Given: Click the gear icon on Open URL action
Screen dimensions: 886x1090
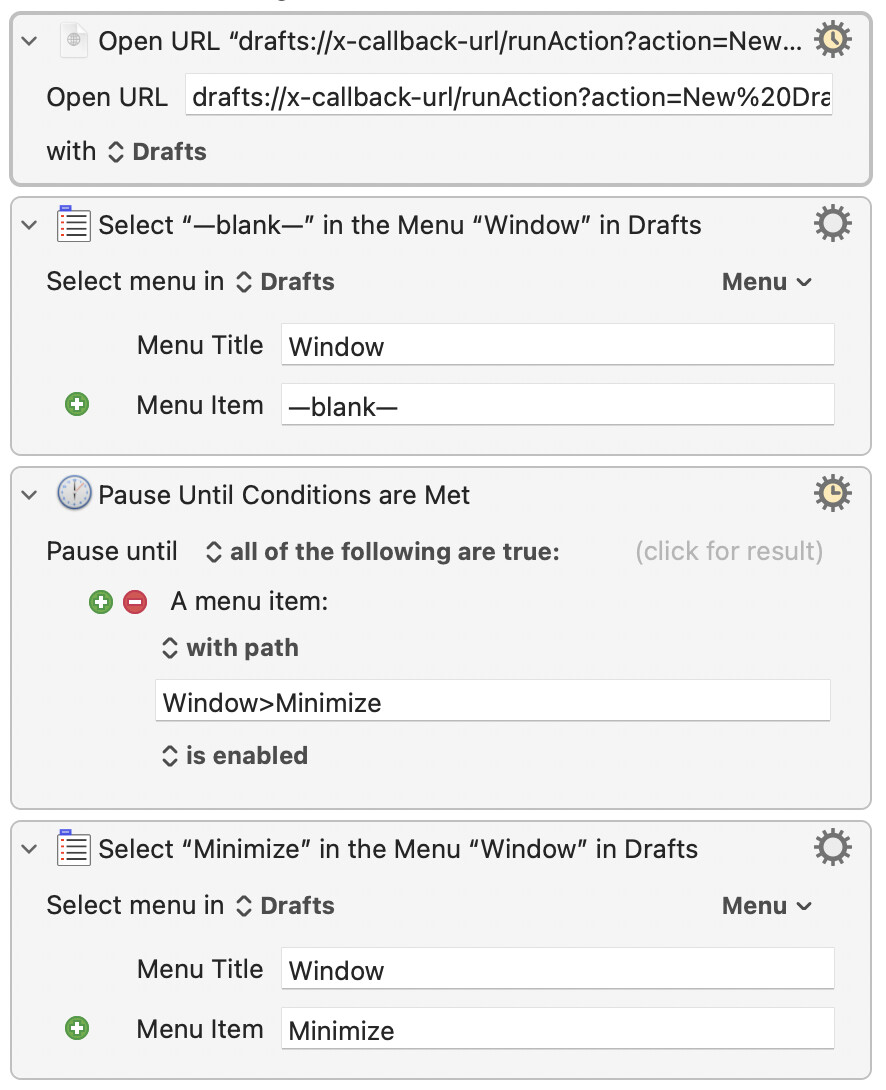Looking at the screenshot, I should click(x=832, y=40).
